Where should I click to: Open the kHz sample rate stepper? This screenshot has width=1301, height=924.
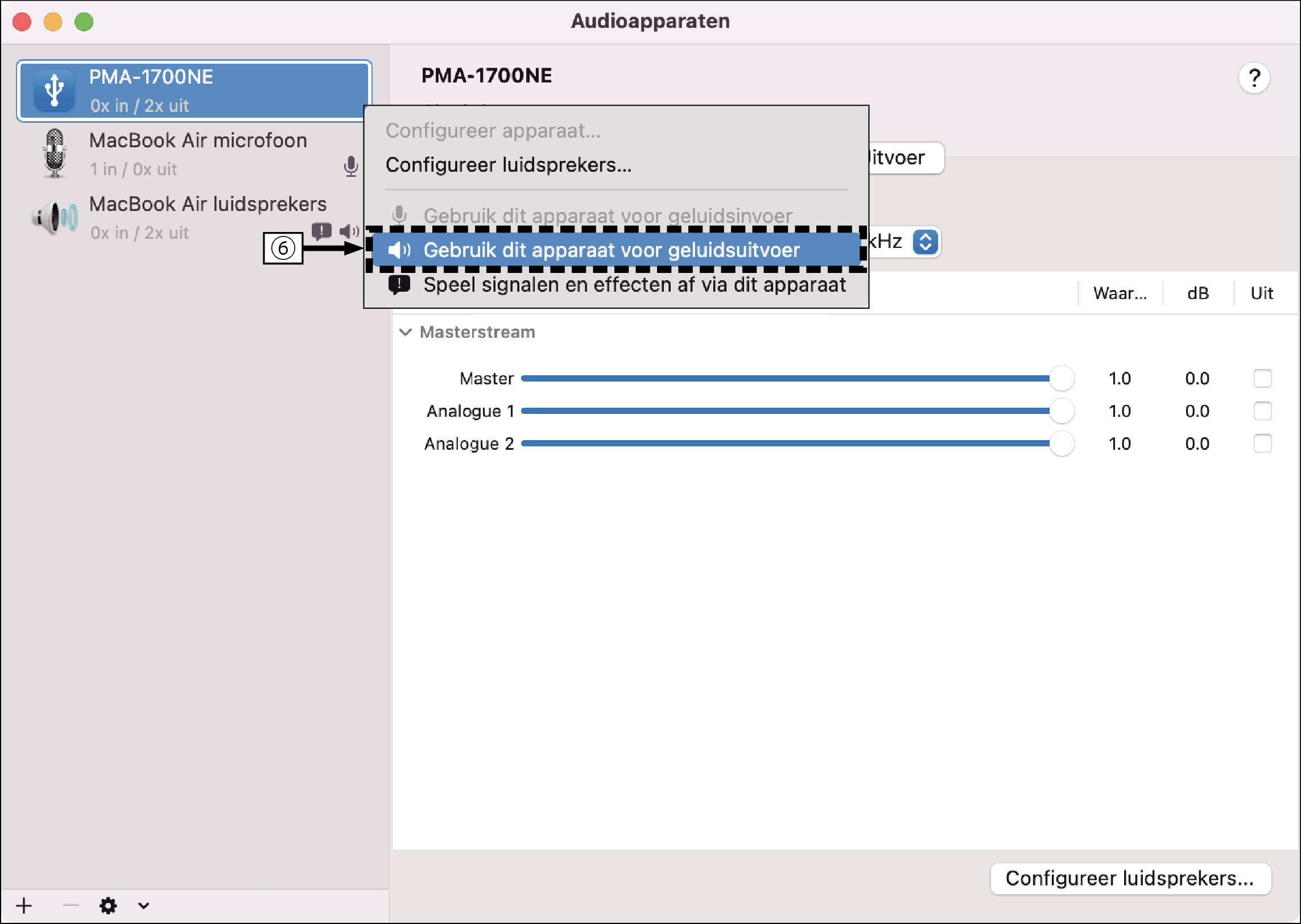point(925,242)
